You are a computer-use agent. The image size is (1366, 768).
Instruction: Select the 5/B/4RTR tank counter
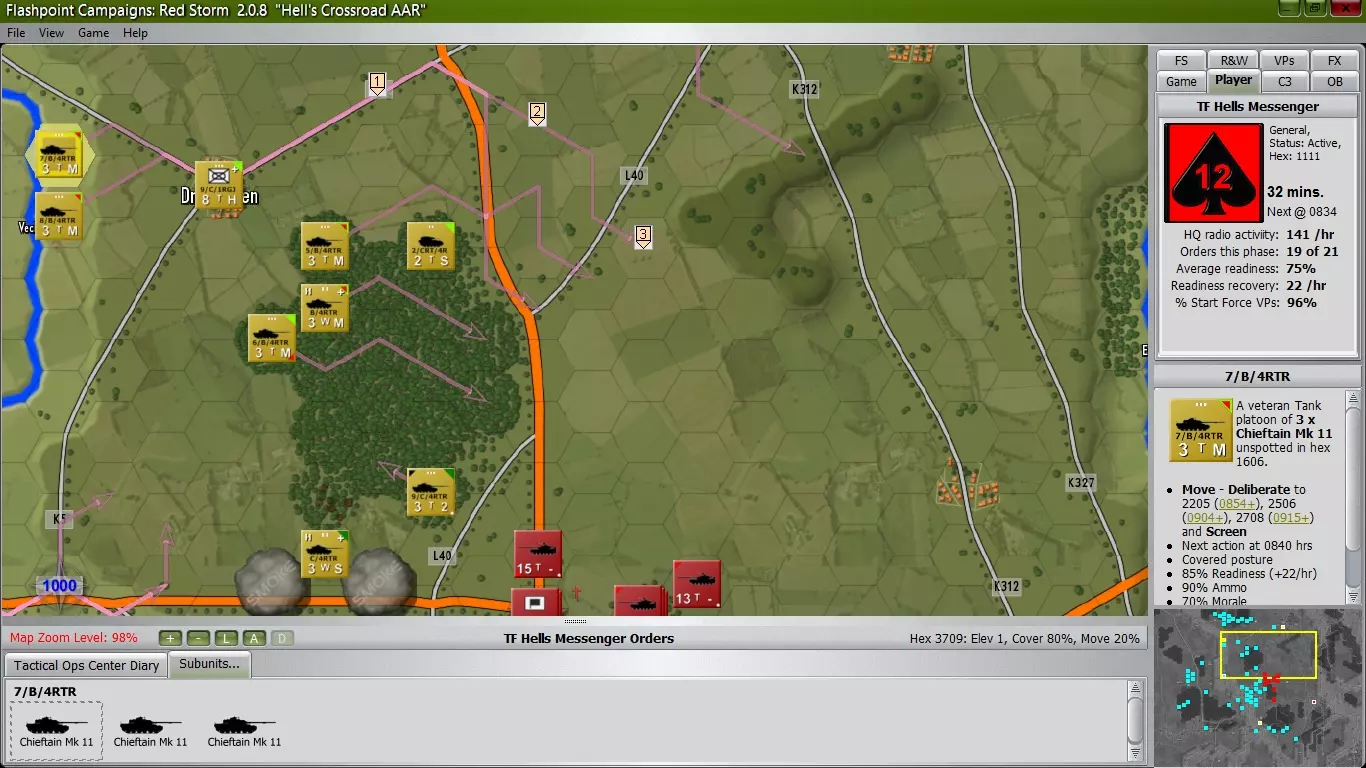pos(325,246)
